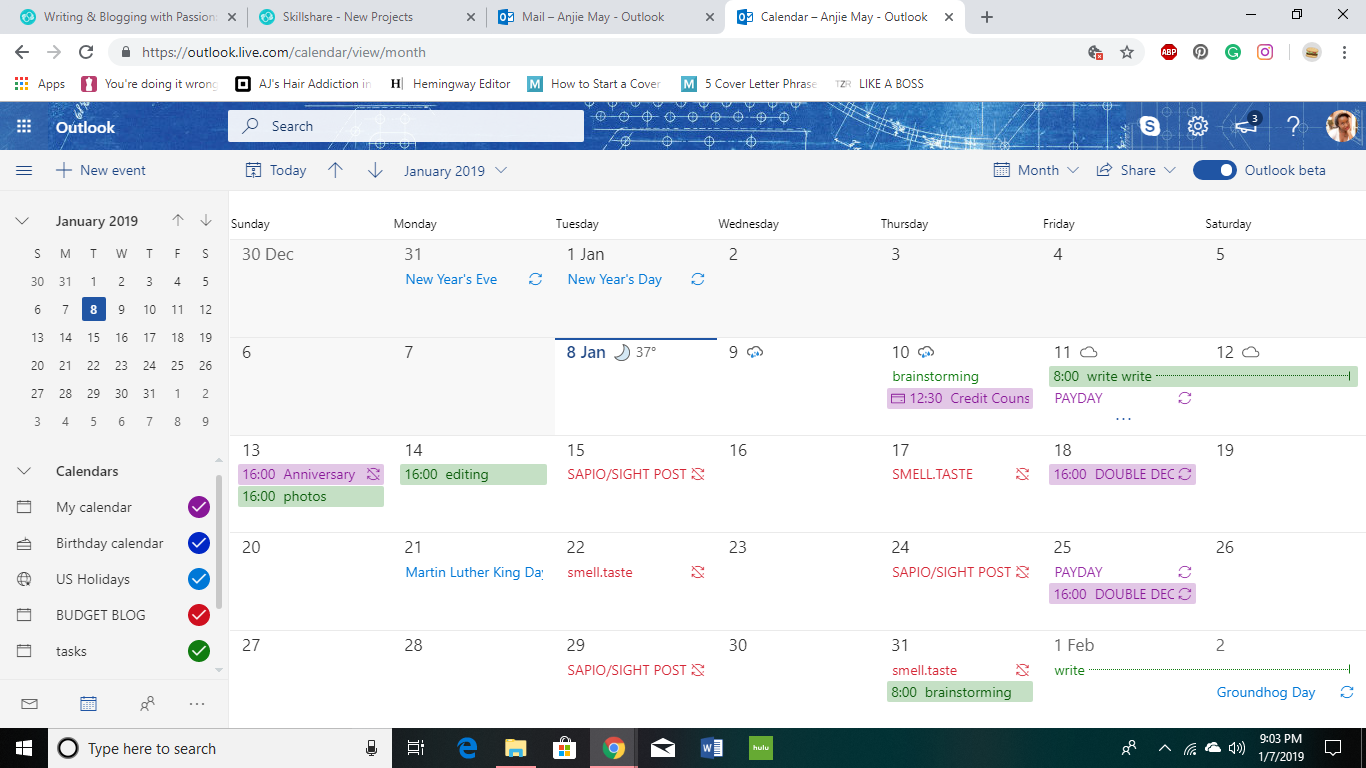Open a new browser tab
The width and height of the screenshot is (1366, 768).
coord(987,17)
